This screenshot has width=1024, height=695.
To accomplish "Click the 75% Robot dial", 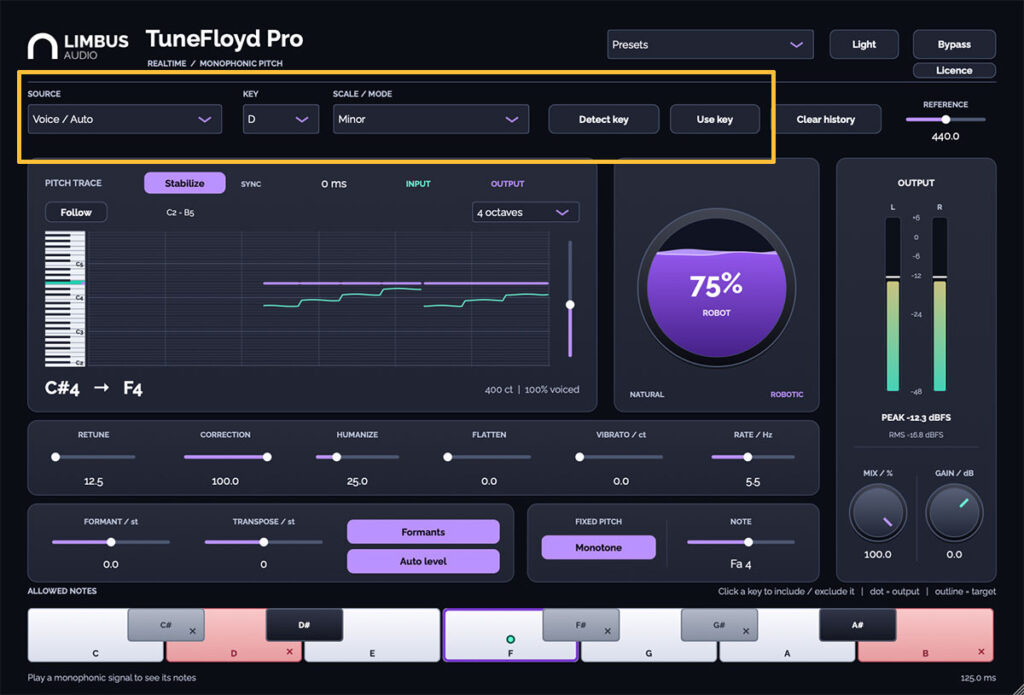I will tap(716, 288).
